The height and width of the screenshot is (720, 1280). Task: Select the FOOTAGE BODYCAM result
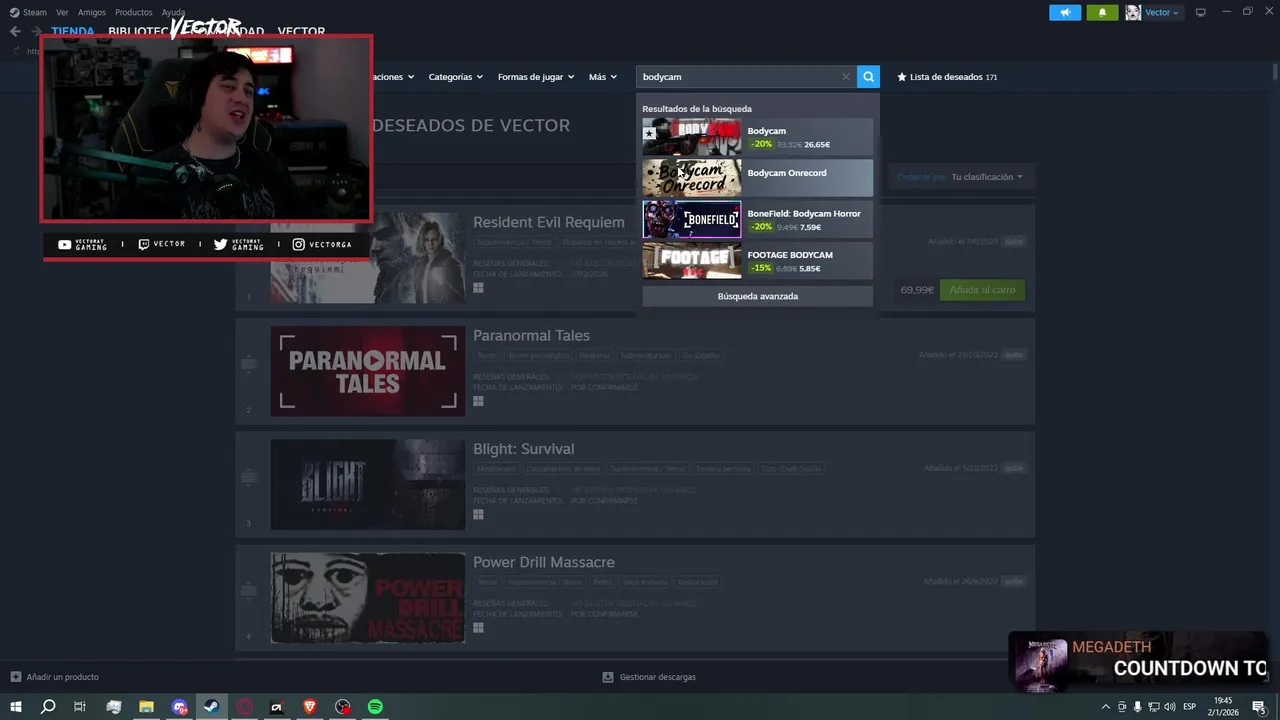[x=757, y=260]
